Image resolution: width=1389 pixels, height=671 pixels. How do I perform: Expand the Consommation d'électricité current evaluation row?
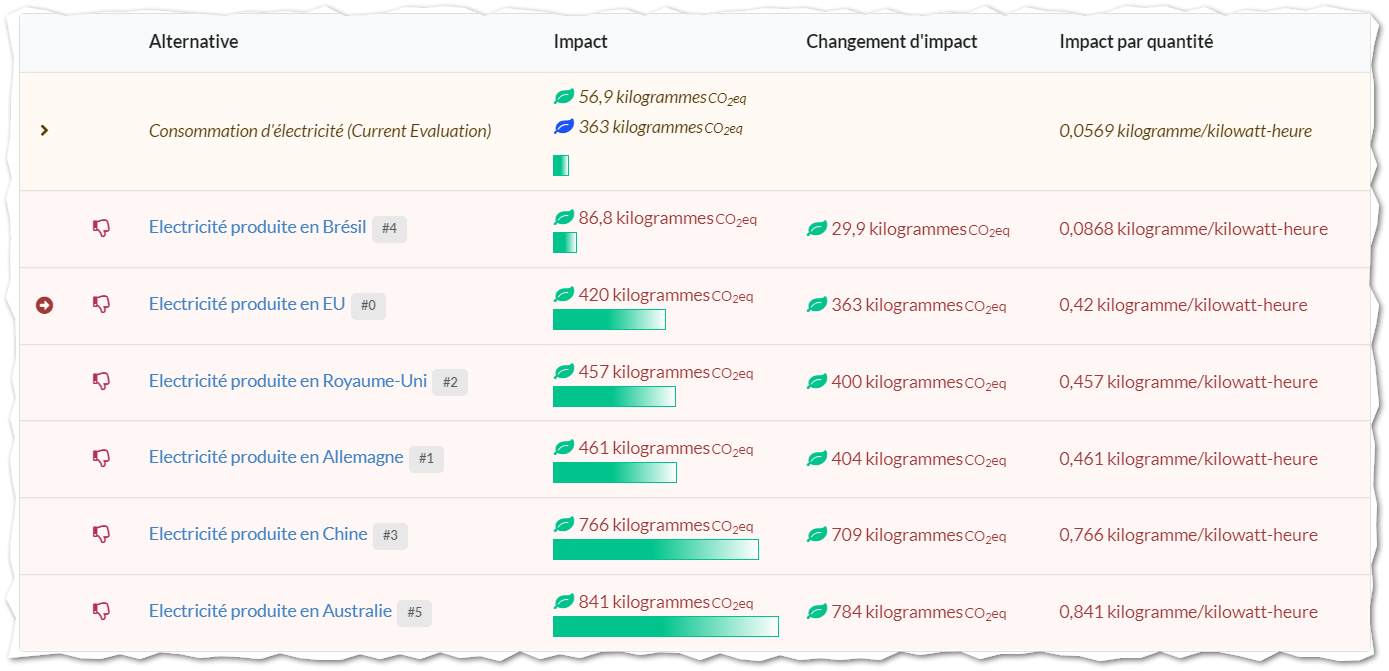pos(44,130)
